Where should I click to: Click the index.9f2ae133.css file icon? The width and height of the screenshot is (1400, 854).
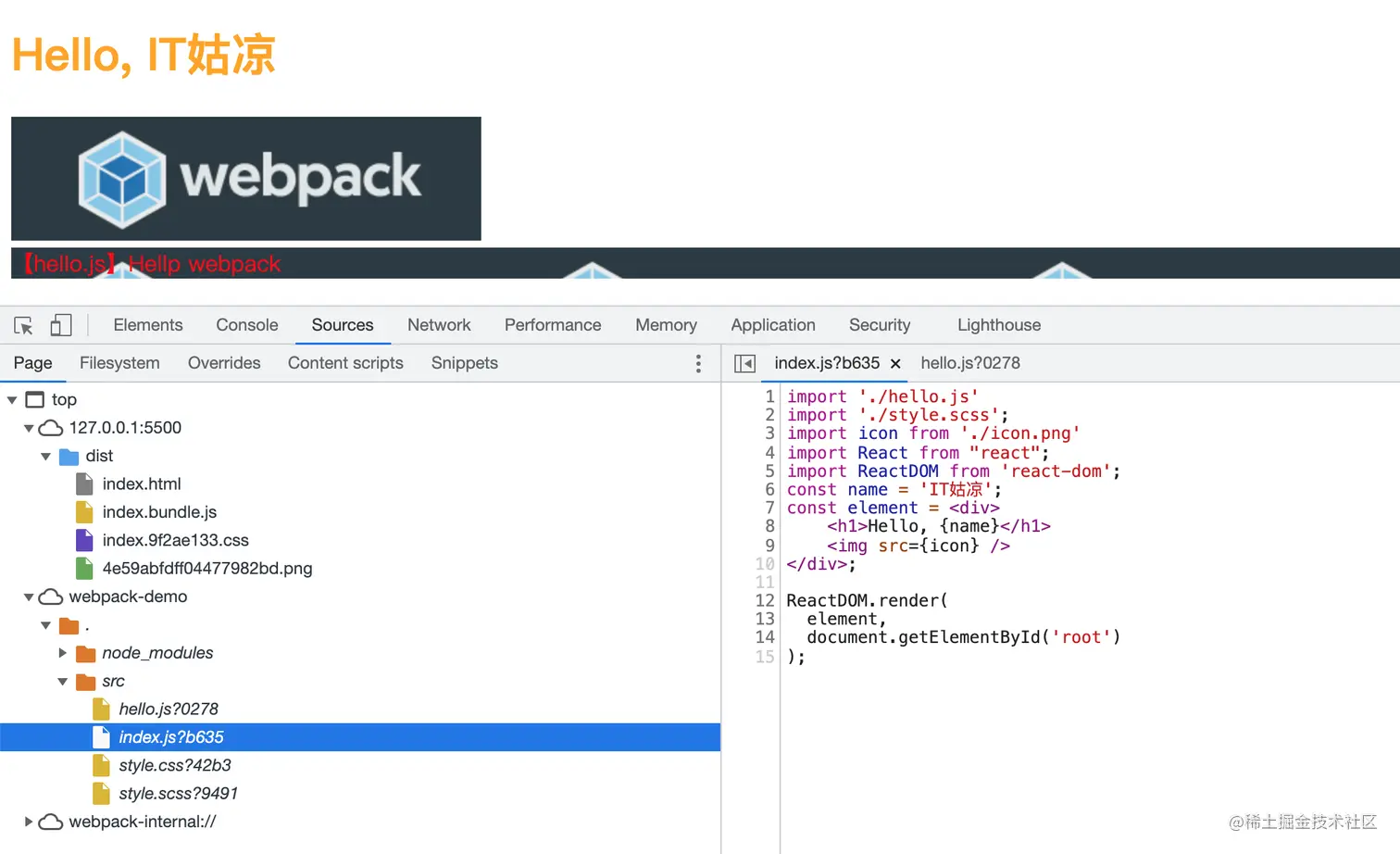click(x=84, y=540)
